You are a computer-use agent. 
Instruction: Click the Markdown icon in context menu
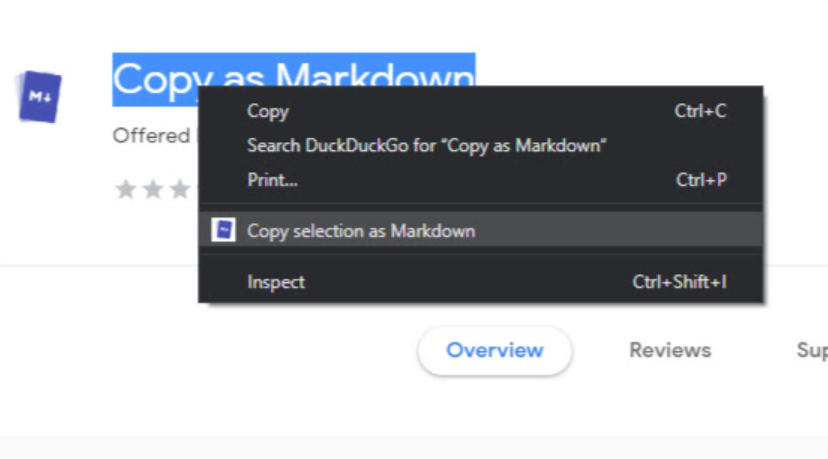[x=223, y=230]
